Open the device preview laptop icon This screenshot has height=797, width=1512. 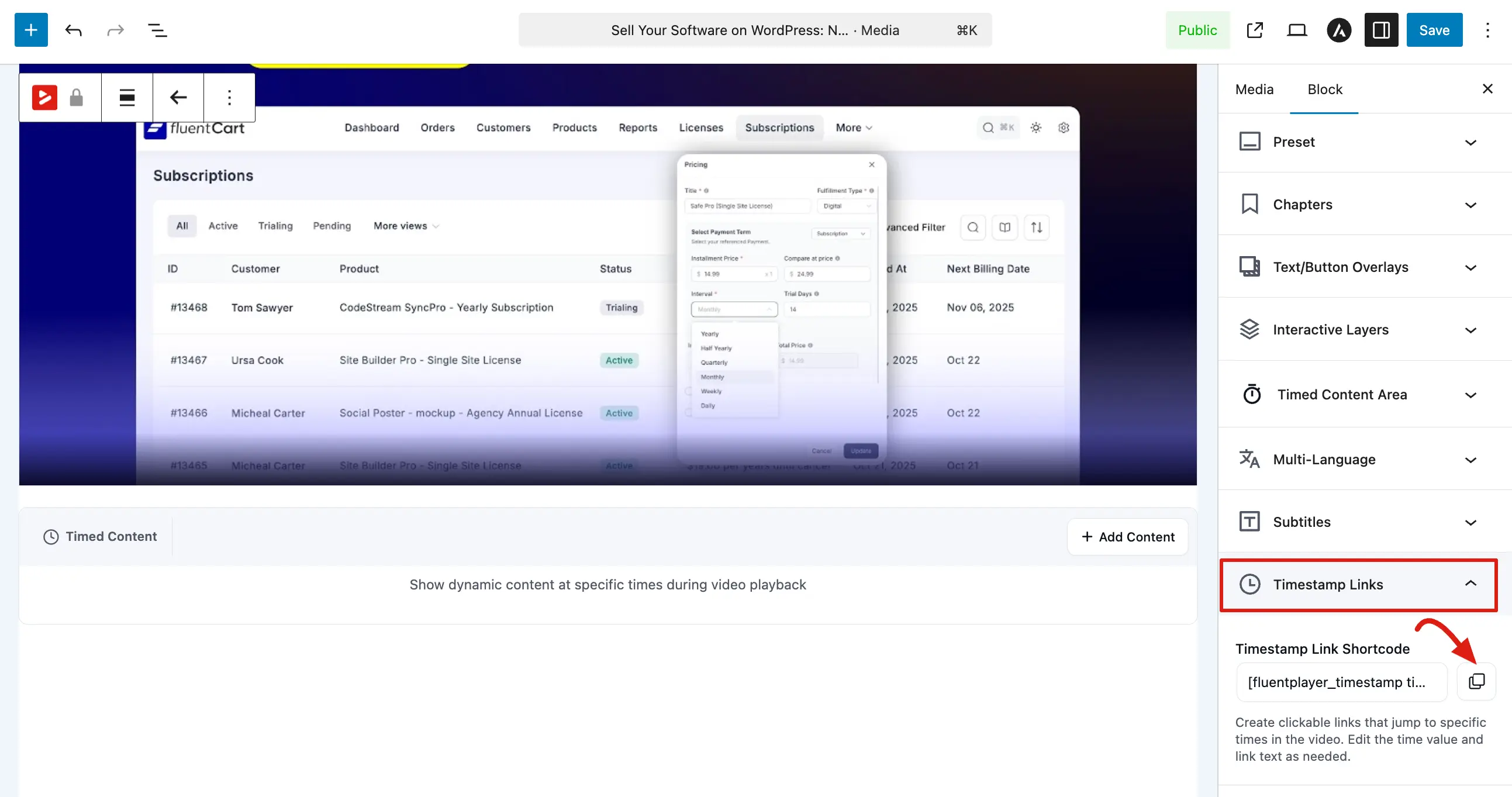1297,30
